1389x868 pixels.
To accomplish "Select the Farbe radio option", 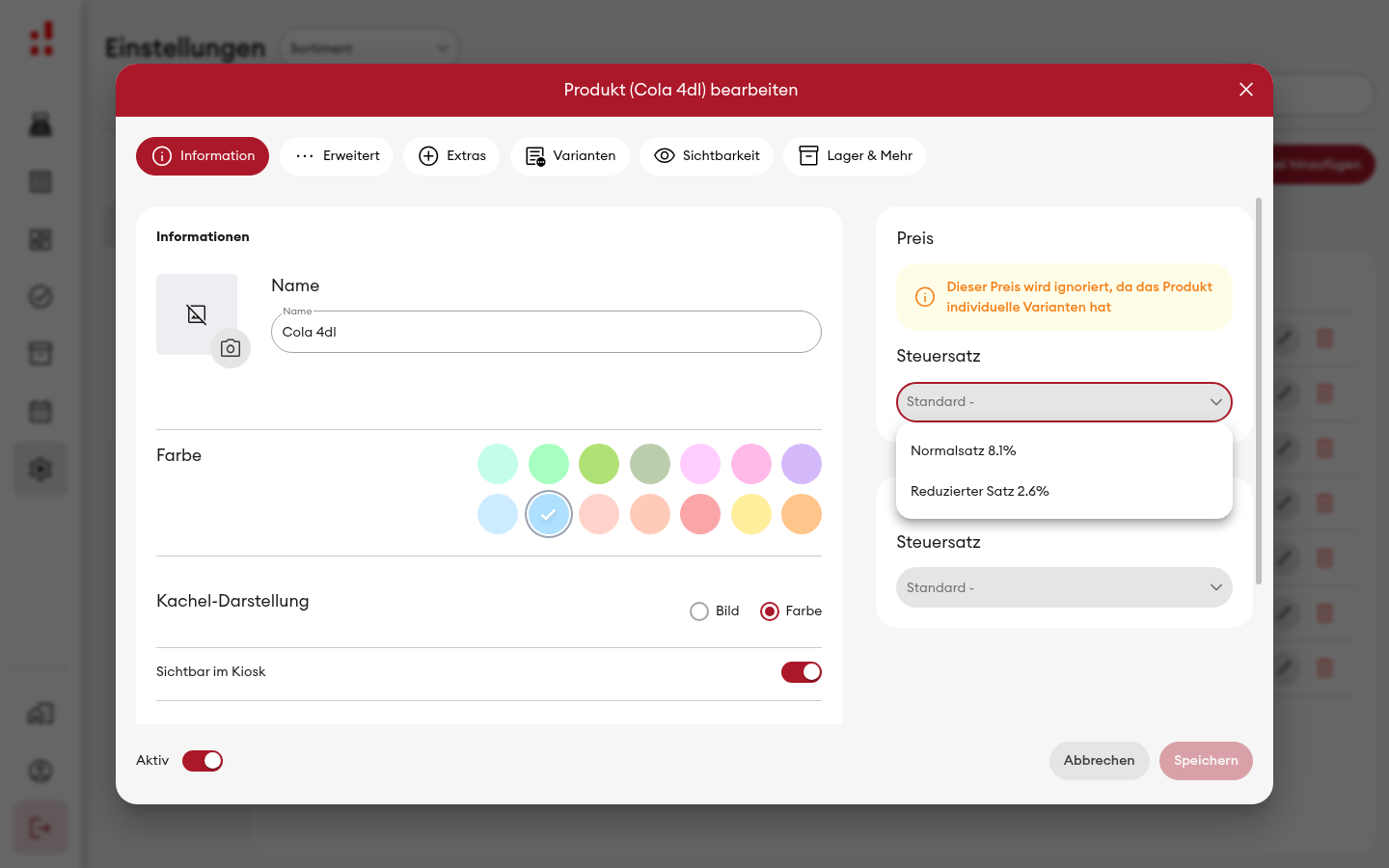I will [770, 611].
